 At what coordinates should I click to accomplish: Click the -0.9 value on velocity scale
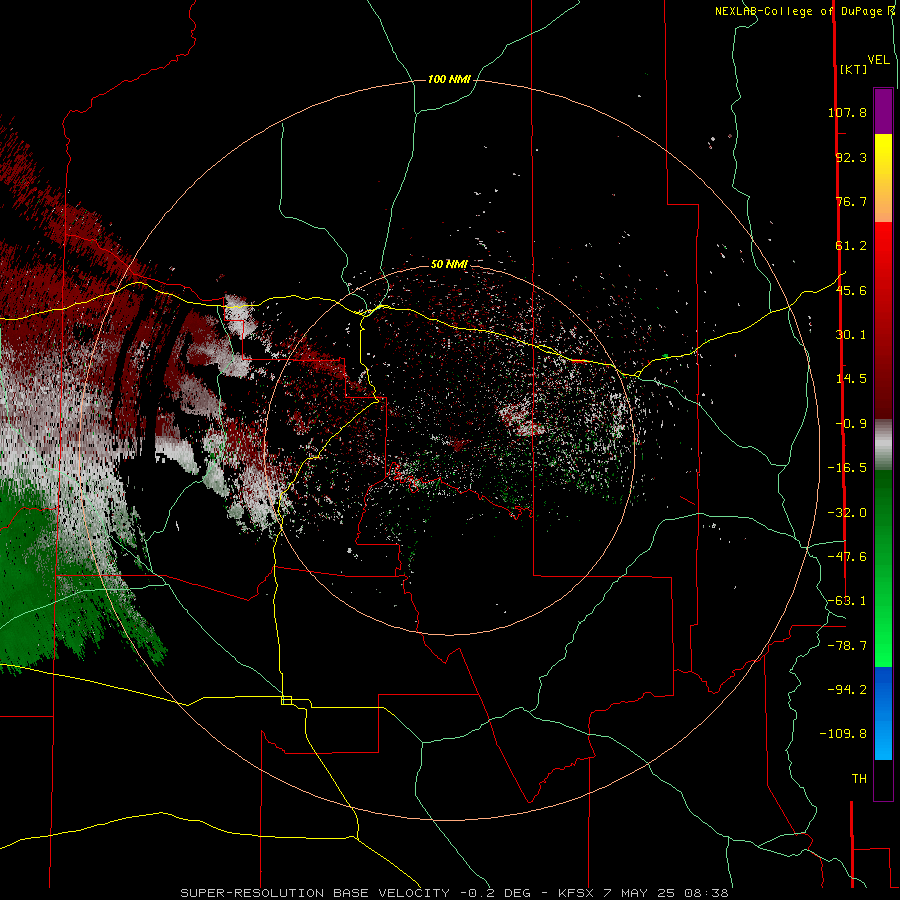coord(851,424)
